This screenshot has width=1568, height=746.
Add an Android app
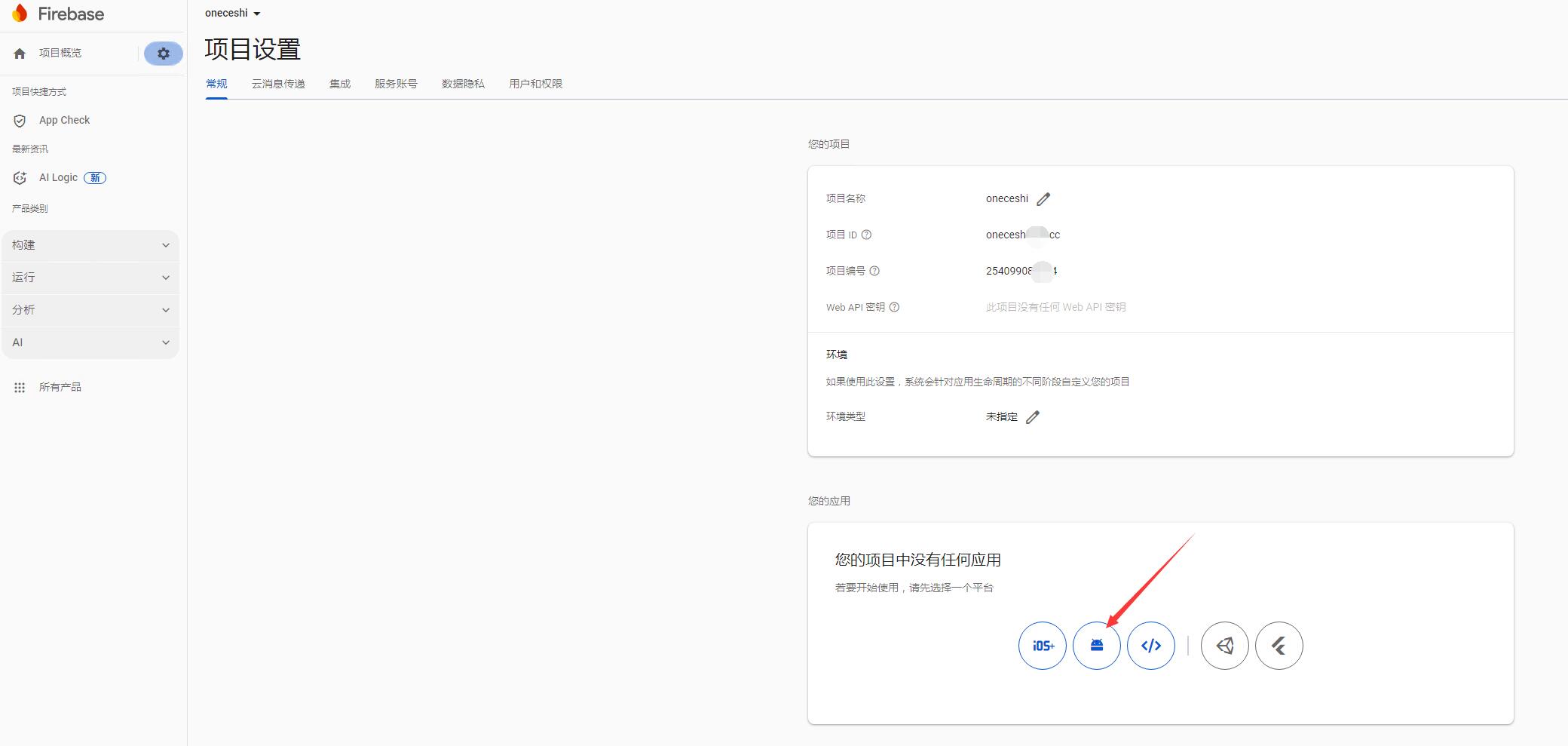tap(1097, 646)
